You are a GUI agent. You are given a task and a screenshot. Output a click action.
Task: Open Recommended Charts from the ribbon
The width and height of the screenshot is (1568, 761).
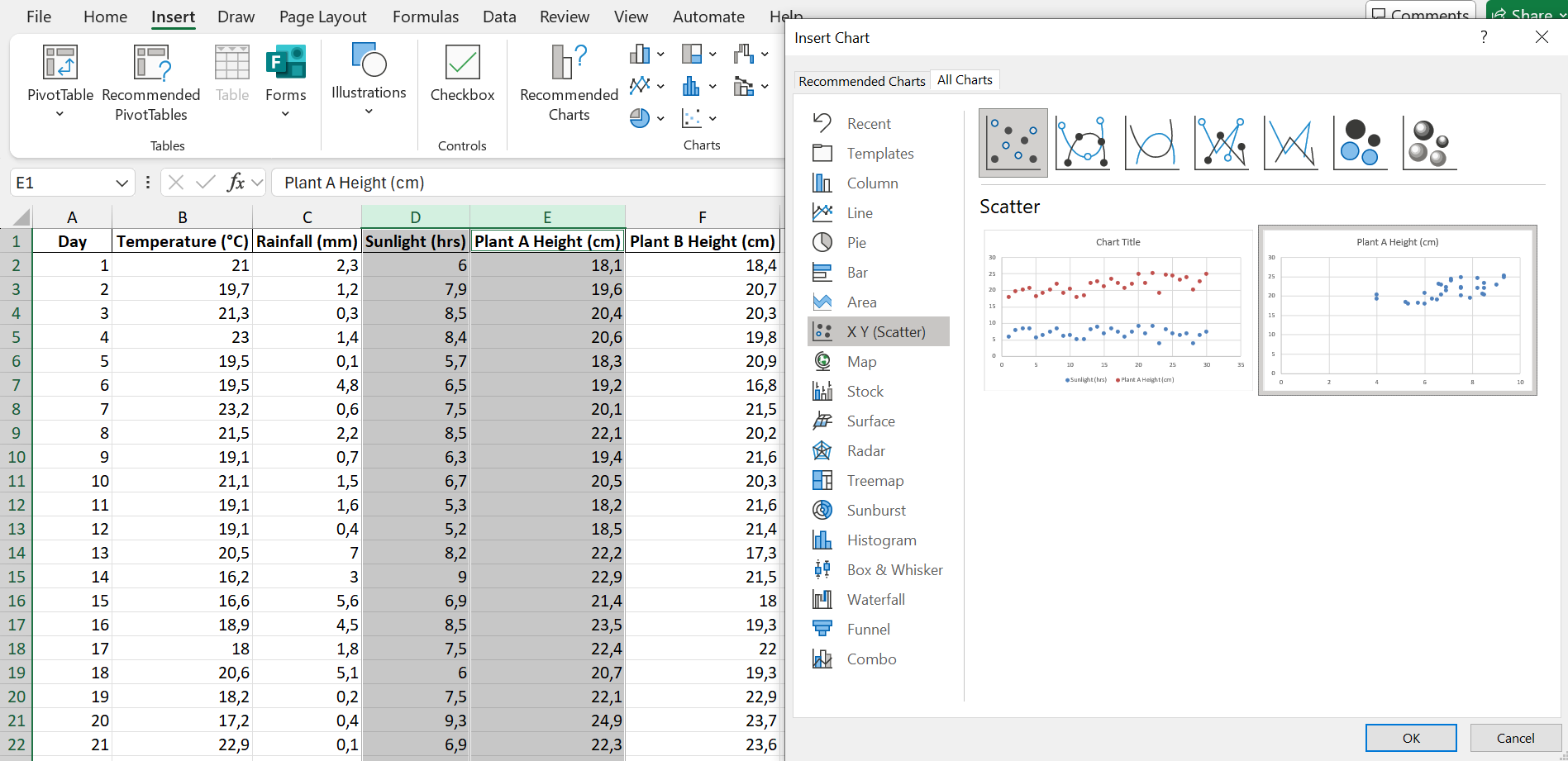pos(569,83)
